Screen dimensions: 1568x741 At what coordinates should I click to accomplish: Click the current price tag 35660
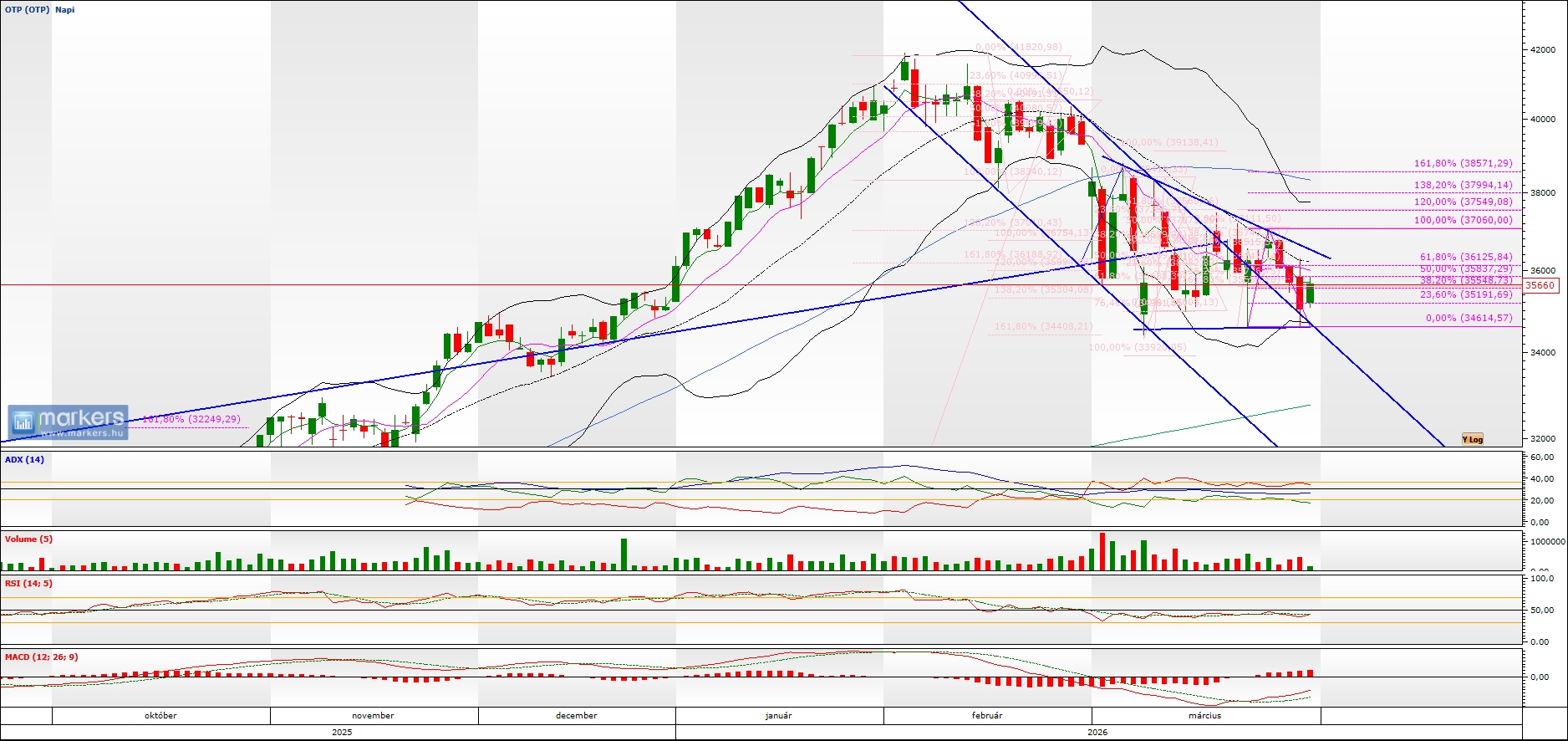click(1540, 285)
